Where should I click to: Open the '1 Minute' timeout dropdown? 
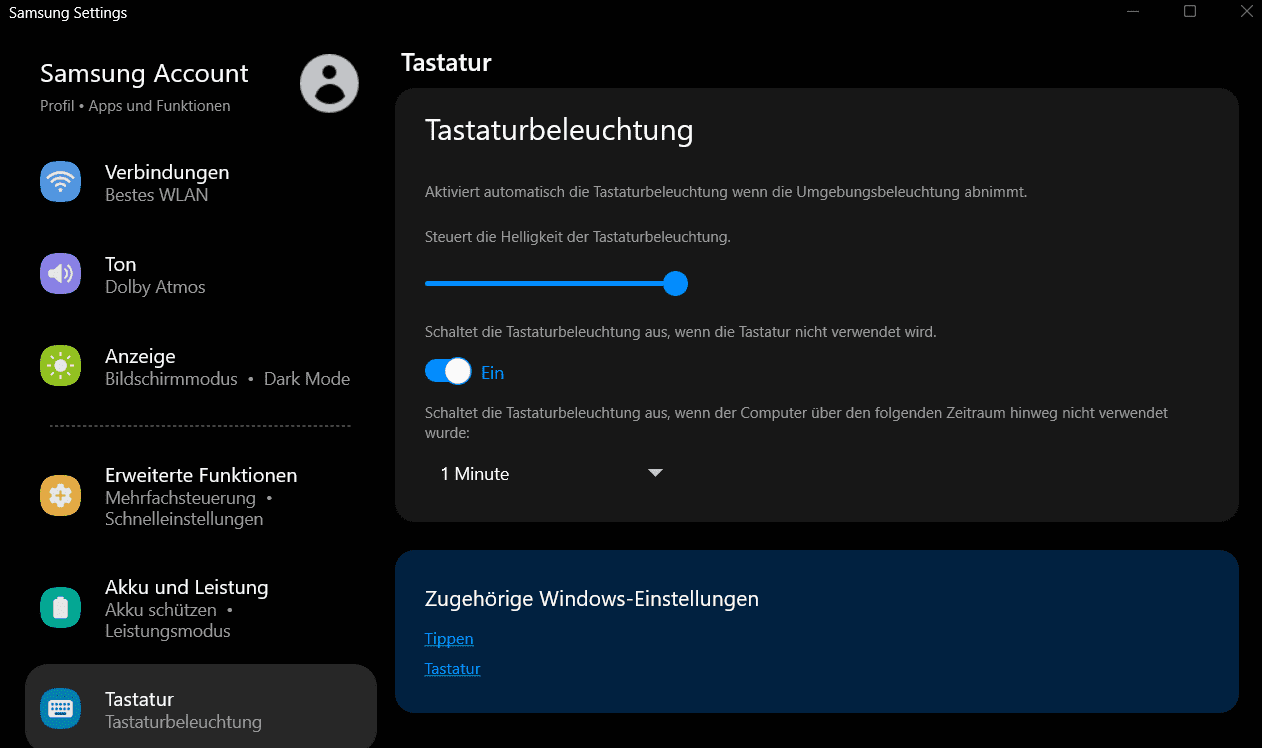click(551, 473)
